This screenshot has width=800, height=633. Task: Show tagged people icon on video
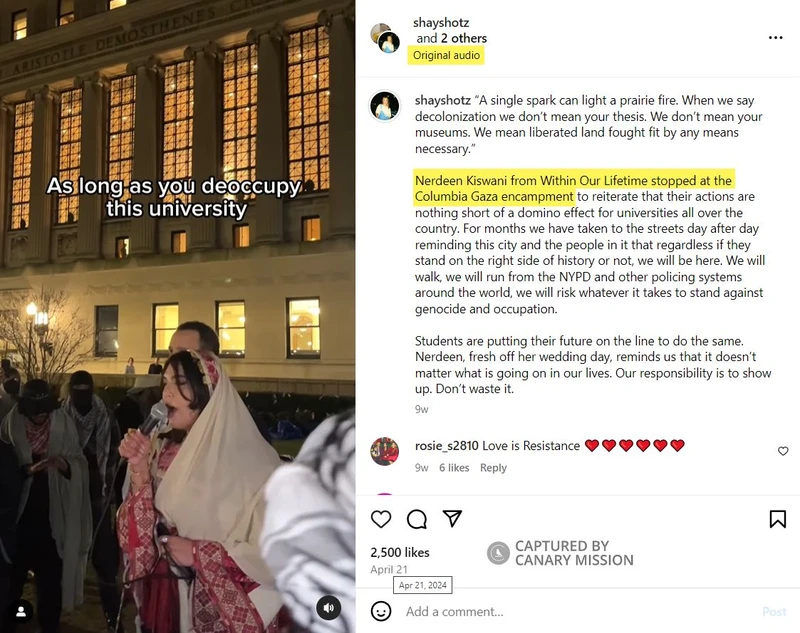point(21,612)
